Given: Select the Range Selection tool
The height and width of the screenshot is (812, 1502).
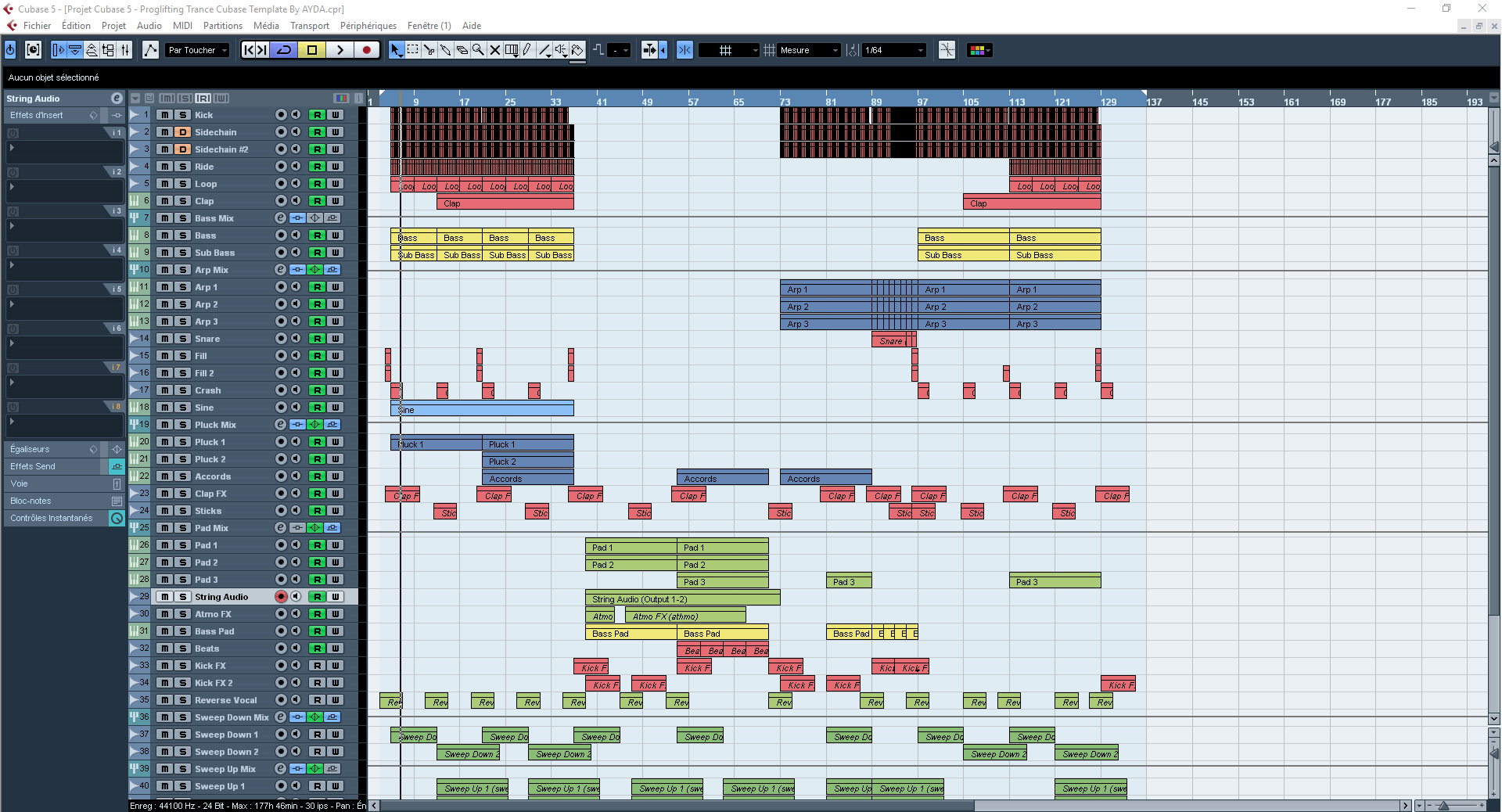Looking at the screenshot, I should [413, 50].
